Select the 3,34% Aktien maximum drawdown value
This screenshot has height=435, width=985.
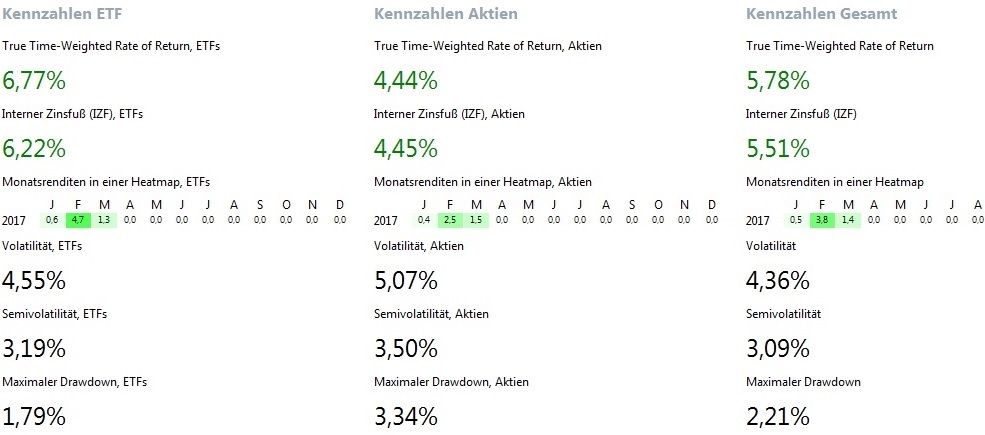click(406, 416)
